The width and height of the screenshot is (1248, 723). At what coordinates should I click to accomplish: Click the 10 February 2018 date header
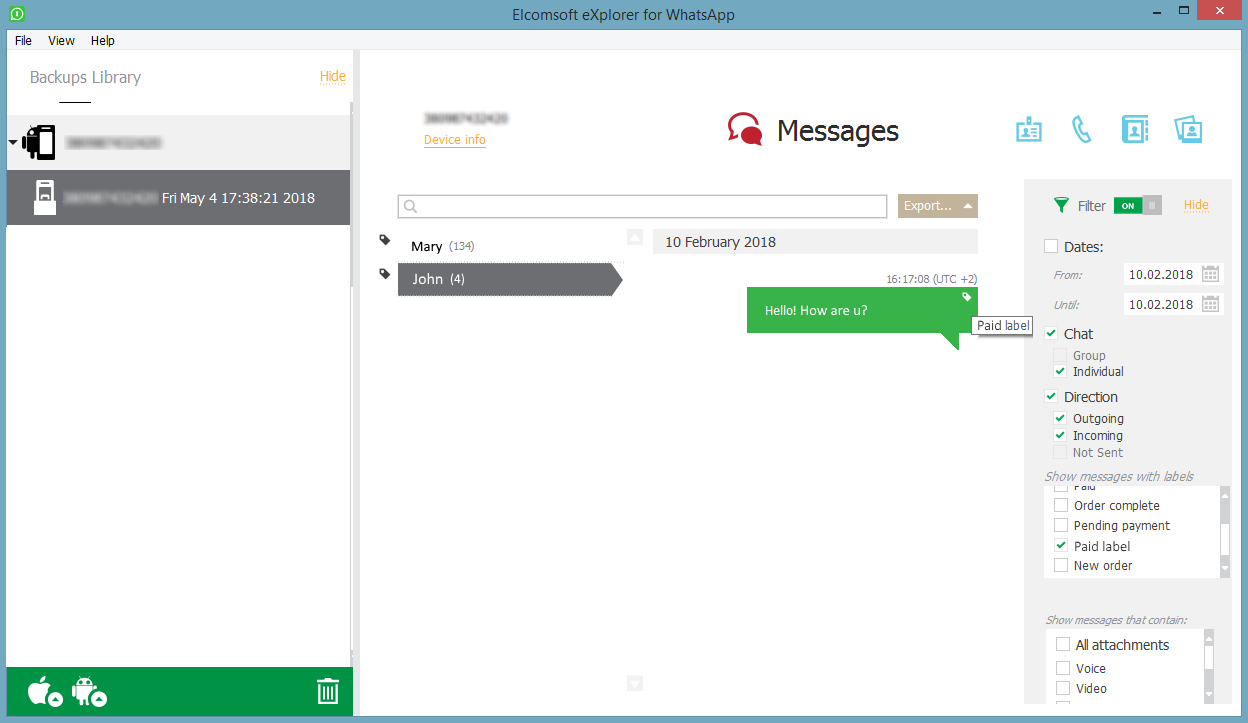[x=815, y=242]
